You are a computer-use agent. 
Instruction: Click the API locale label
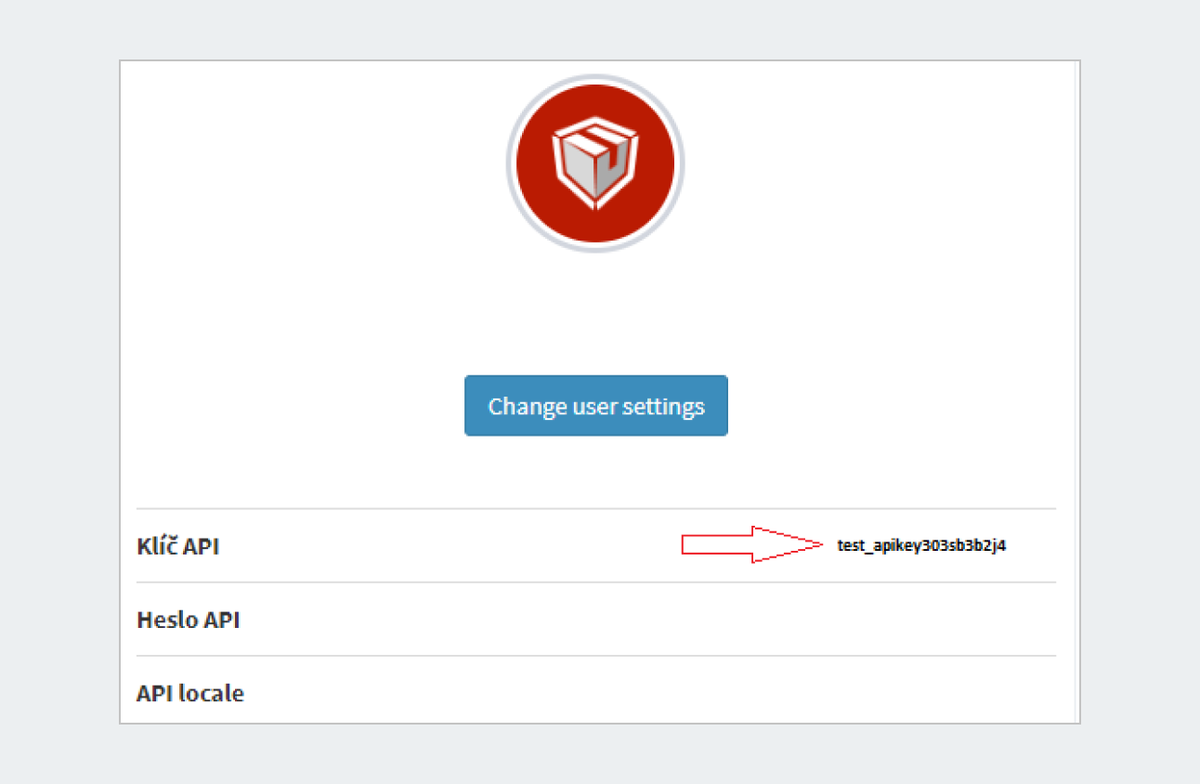(190, 693)
